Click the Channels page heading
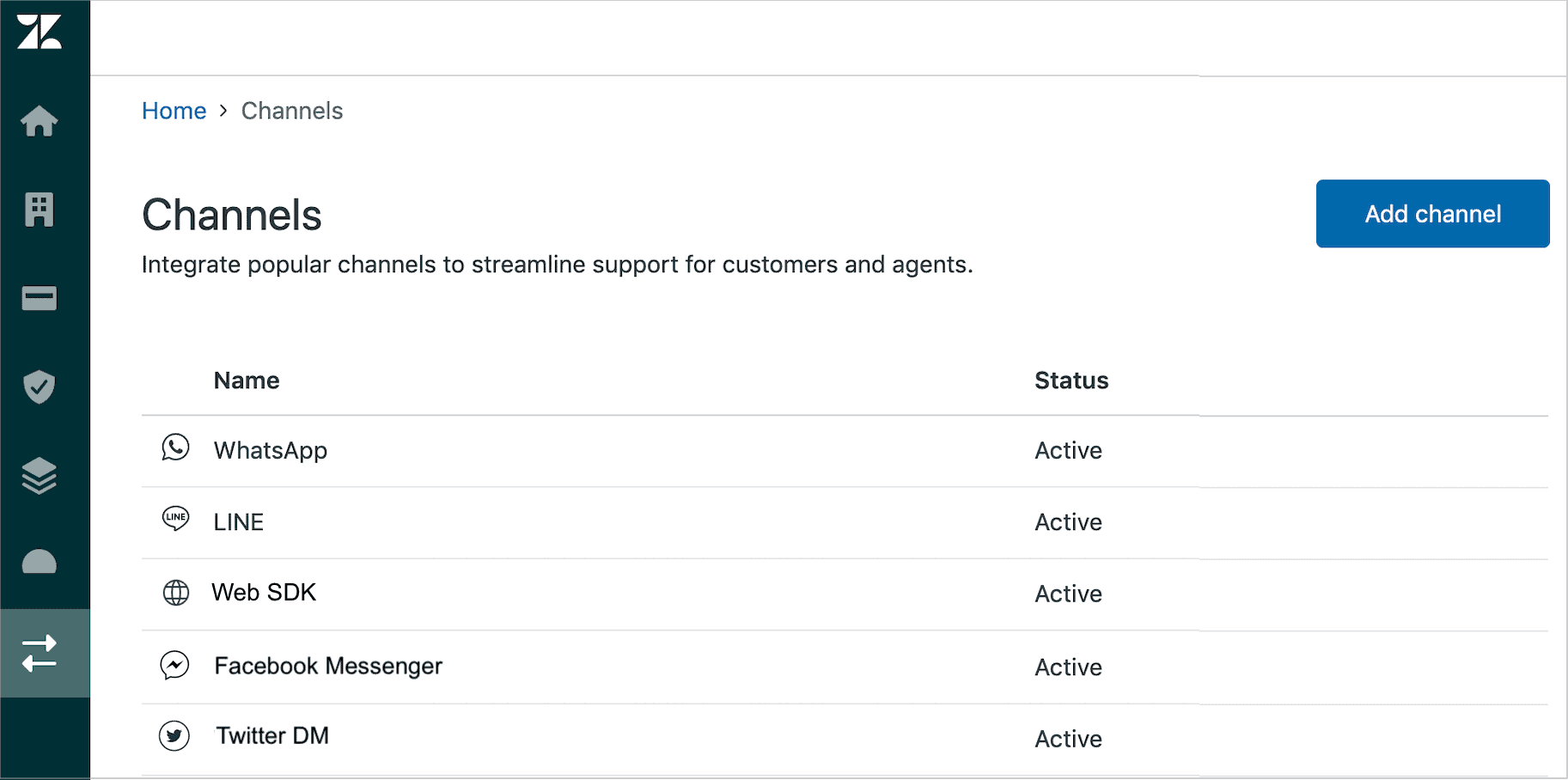The width and height of the screenshot is (1568, 780). [x=232, y=215]
